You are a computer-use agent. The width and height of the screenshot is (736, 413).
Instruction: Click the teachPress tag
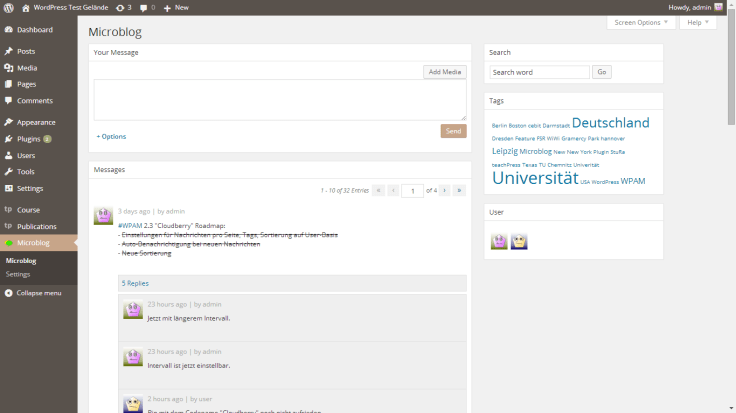(506, 165)
